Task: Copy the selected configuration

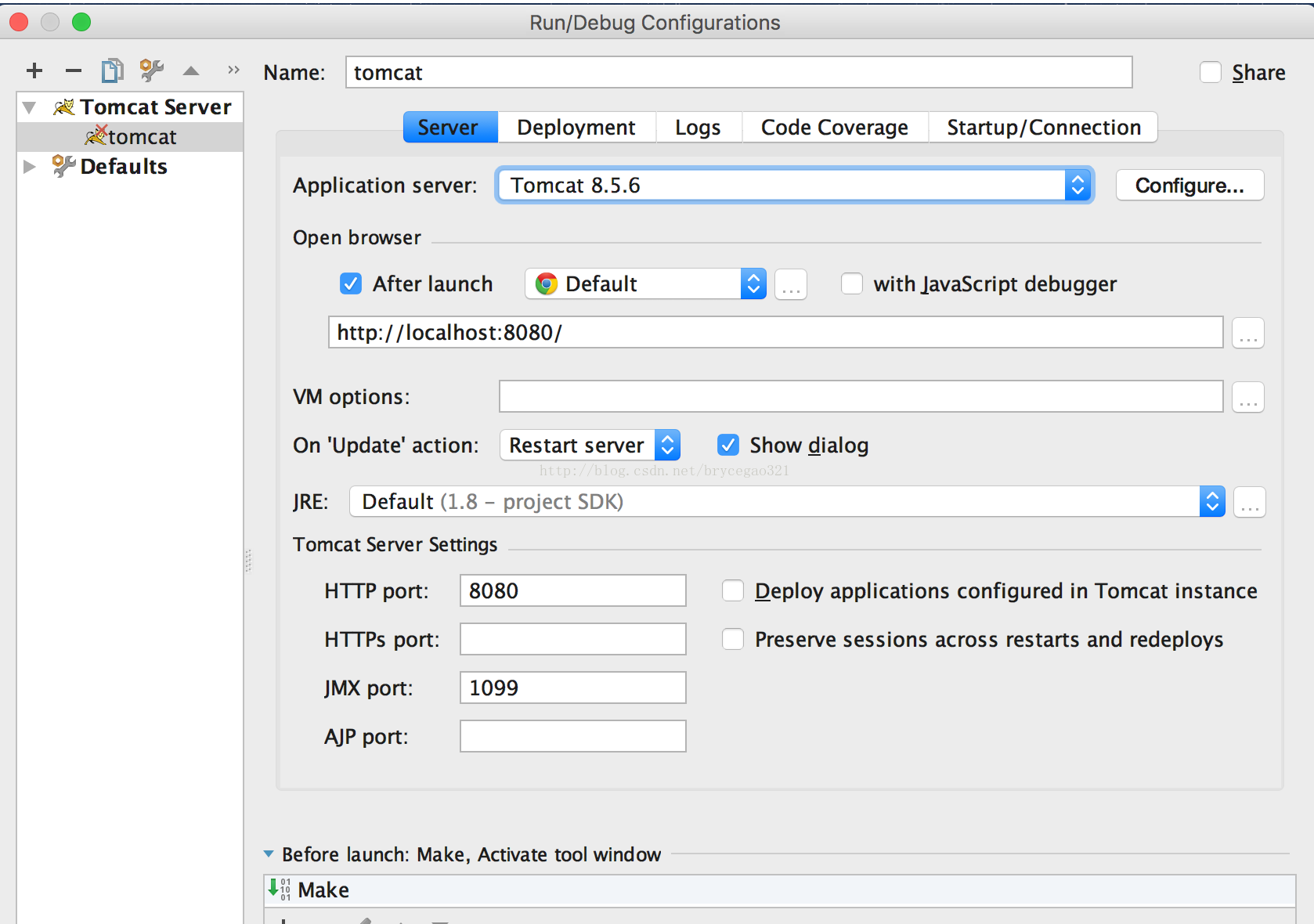Action: (x=113, y=70)
